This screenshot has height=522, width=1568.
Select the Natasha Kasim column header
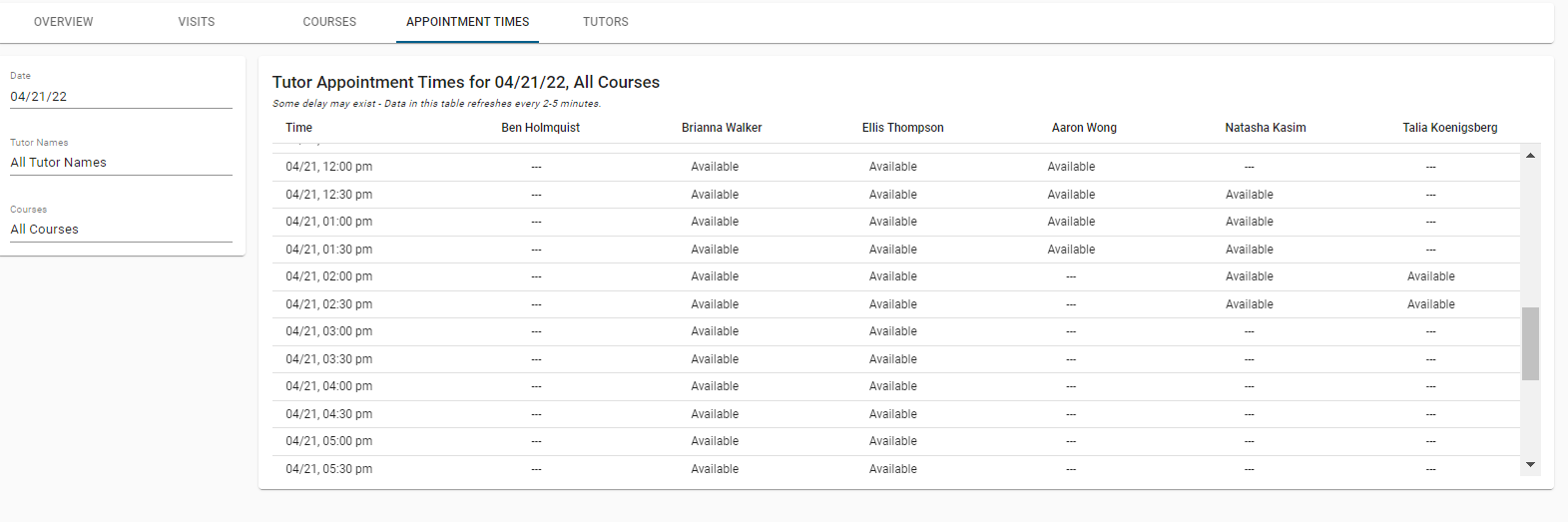coord(1265,128)
